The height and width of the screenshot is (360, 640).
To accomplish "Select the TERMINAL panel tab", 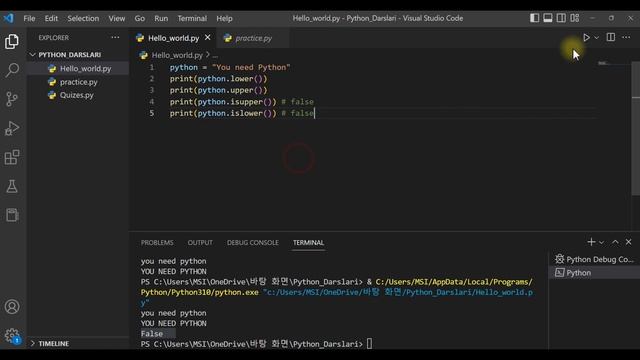I will (x=308, y=242).
